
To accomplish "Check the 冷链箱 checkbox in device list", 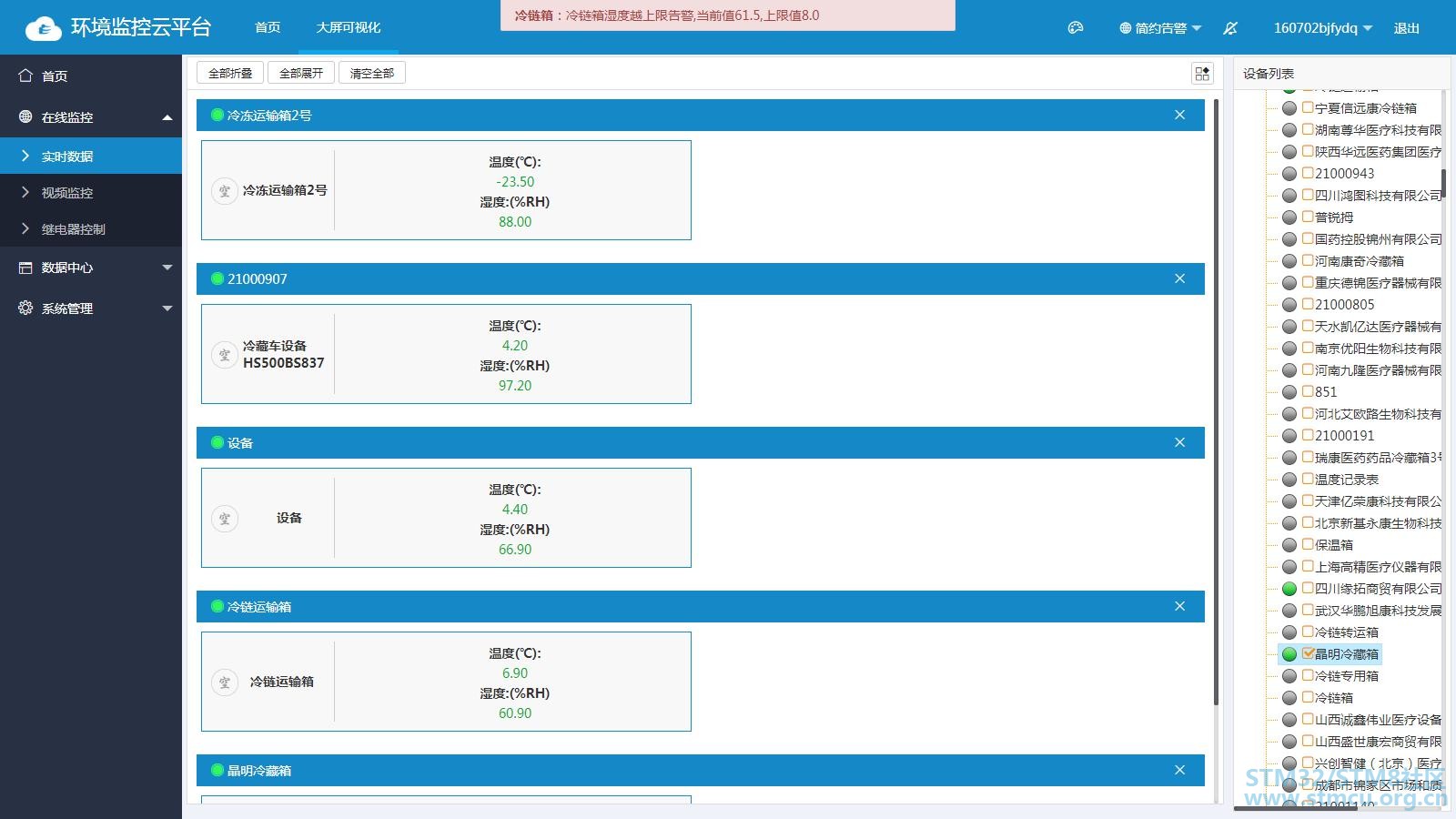I will coord(1308,697).
